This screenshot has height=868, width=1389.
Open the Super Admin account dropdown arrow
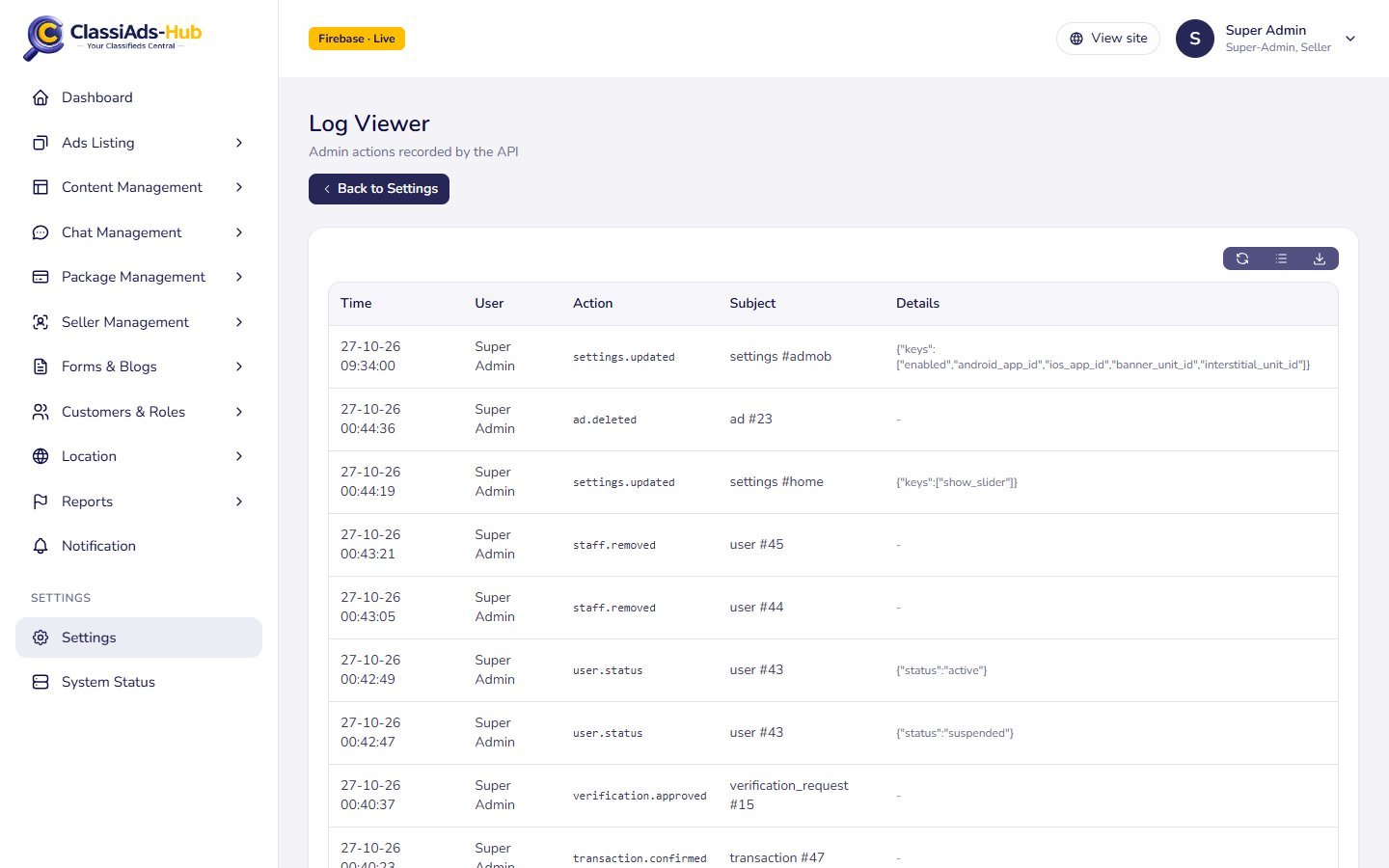(1350, 39)
